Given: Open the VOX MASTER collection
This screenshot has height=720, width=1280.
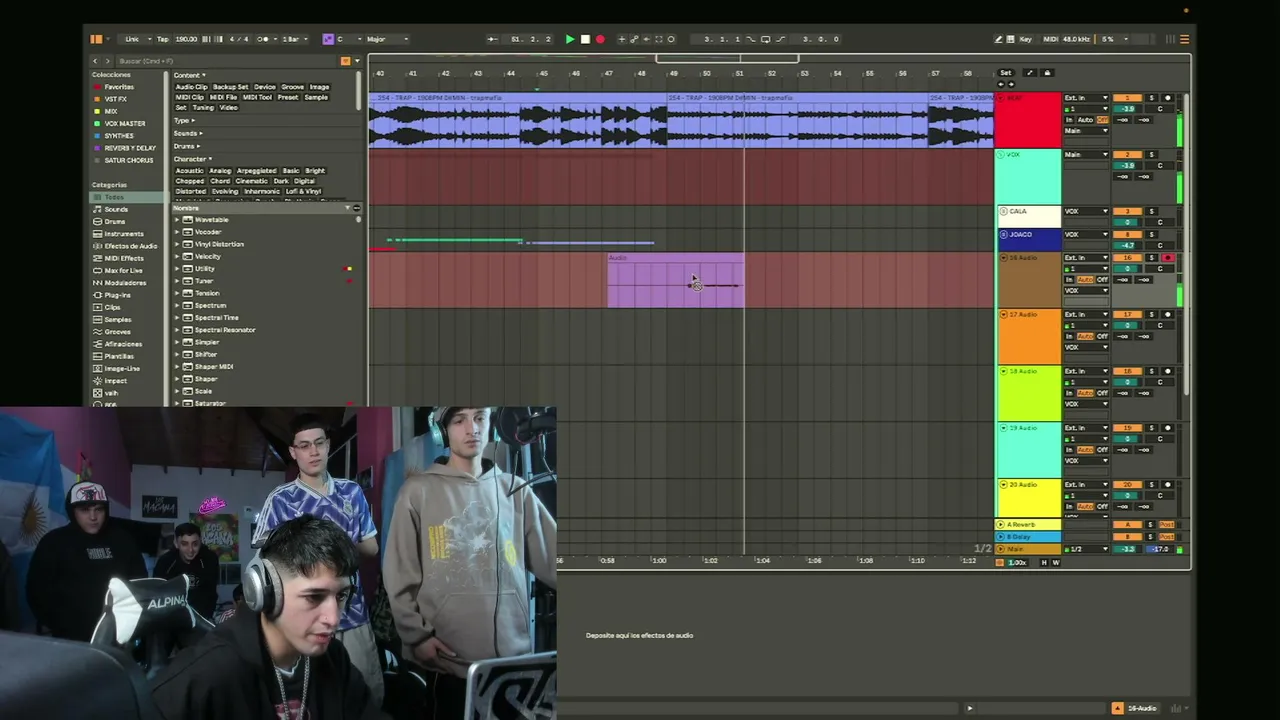Looking at the screenshot, I should (125, 123).
